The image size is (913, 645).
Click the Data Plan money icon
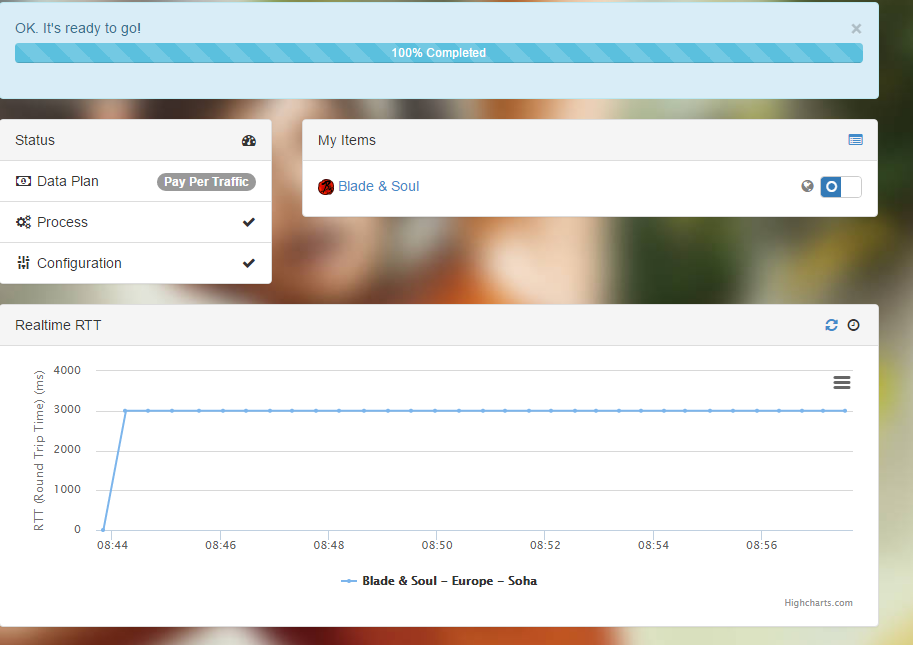click(23, 181)
